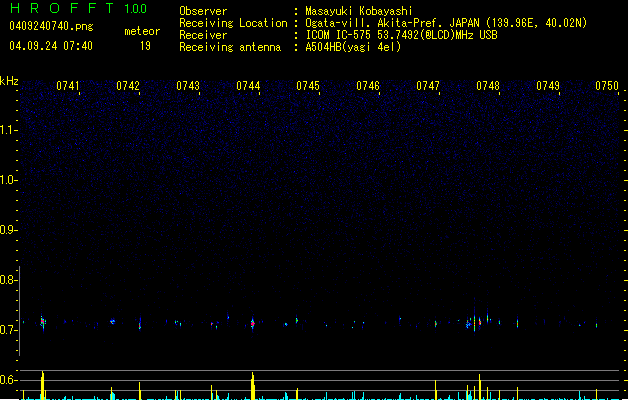
Task: Click the tall yellow power spike under 0744
Action: (x=253, y=386)
